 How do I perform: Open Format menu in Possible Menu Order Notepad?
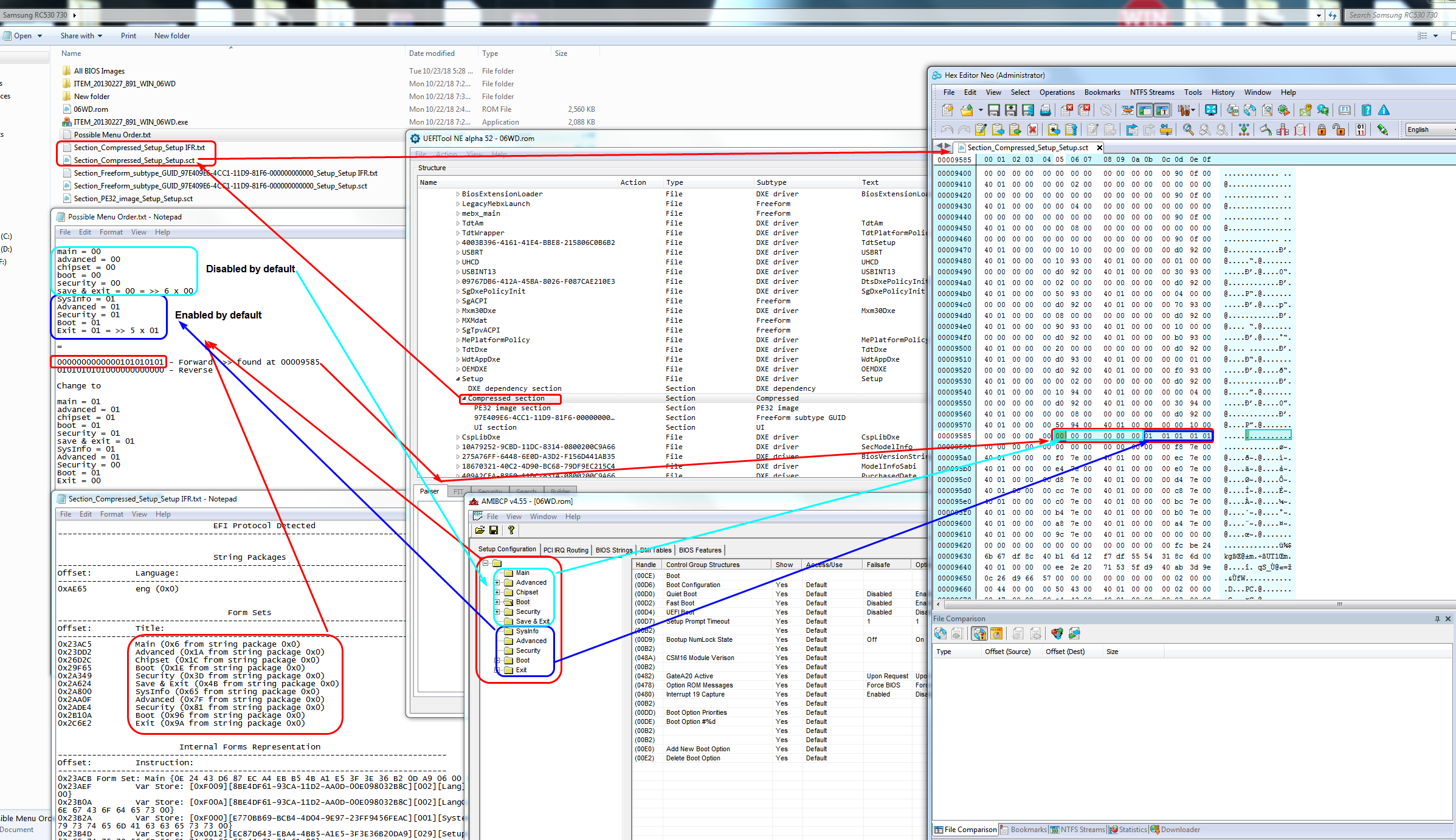[111, 232]
